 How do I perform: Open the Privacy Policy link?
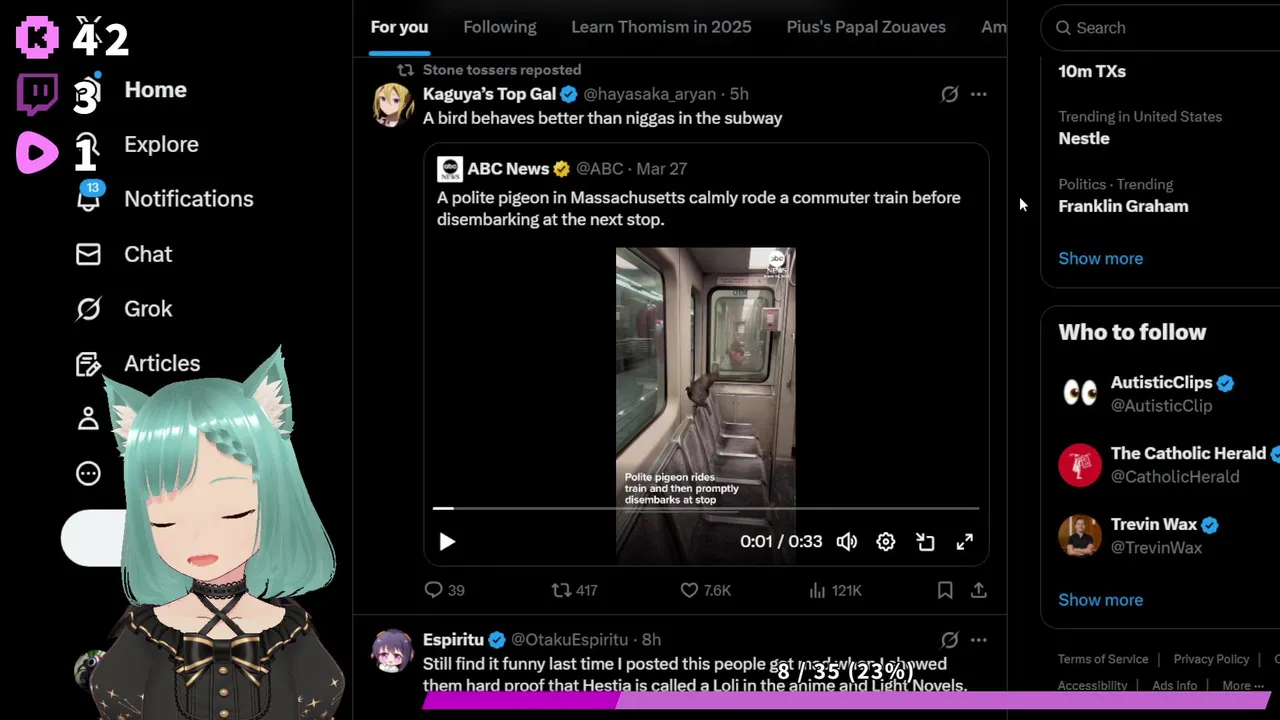click(1211, 659)
